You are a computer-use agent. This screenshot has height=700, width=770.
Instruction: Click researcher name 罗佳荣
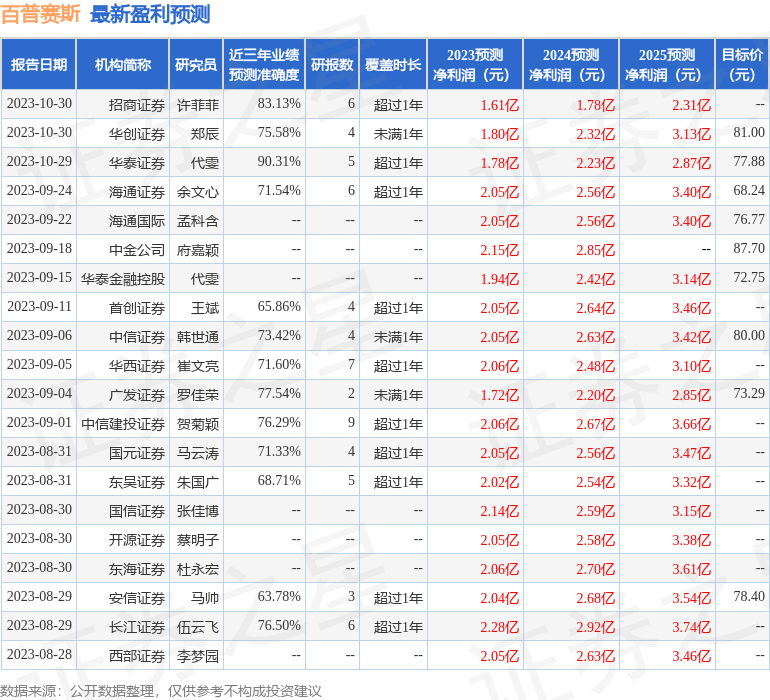[x=197, y=395]
